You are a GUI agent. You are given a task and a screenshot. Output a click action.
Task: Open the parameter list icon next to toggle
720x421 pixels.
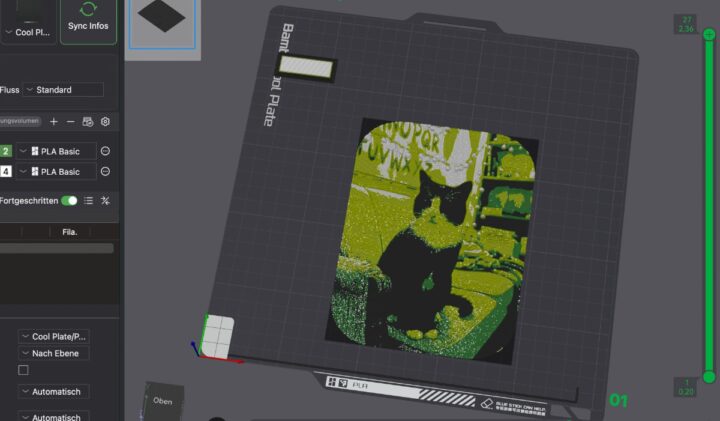click(x=88, y=200)
